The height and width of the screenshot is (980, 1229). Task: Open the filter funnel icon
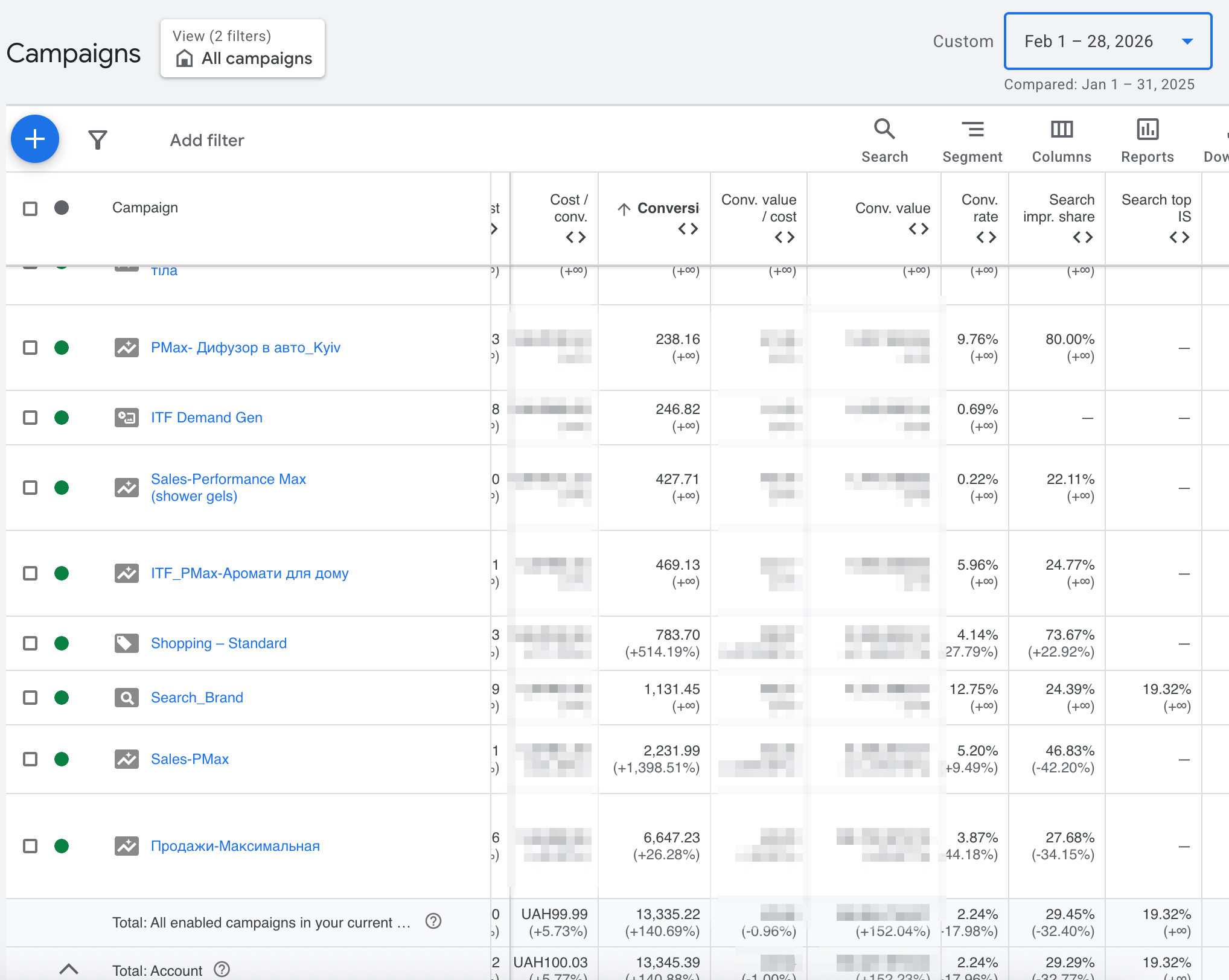click(98, 140)
